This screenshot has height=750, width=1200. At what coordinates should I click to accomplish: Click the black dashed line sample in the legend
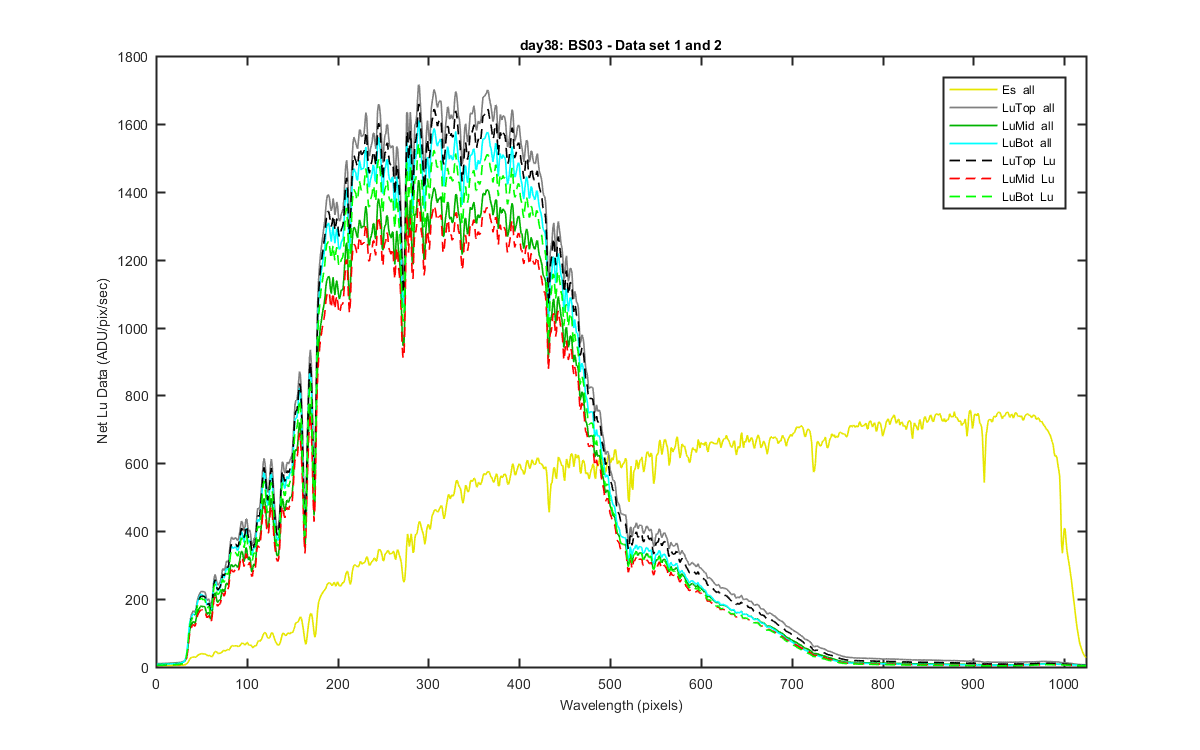pos(972,161)
